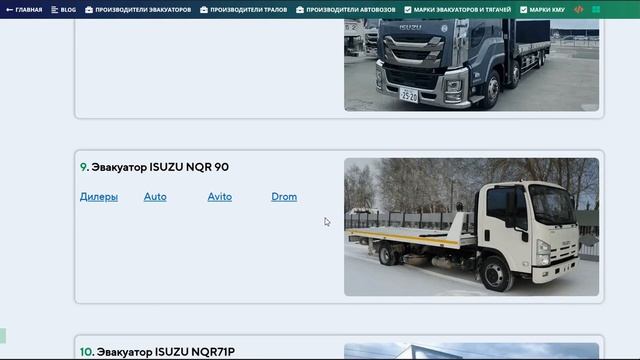Open Дилеры link for ISUZU NQR 90
The image size is (640, 360).
[x=99, y=197]
